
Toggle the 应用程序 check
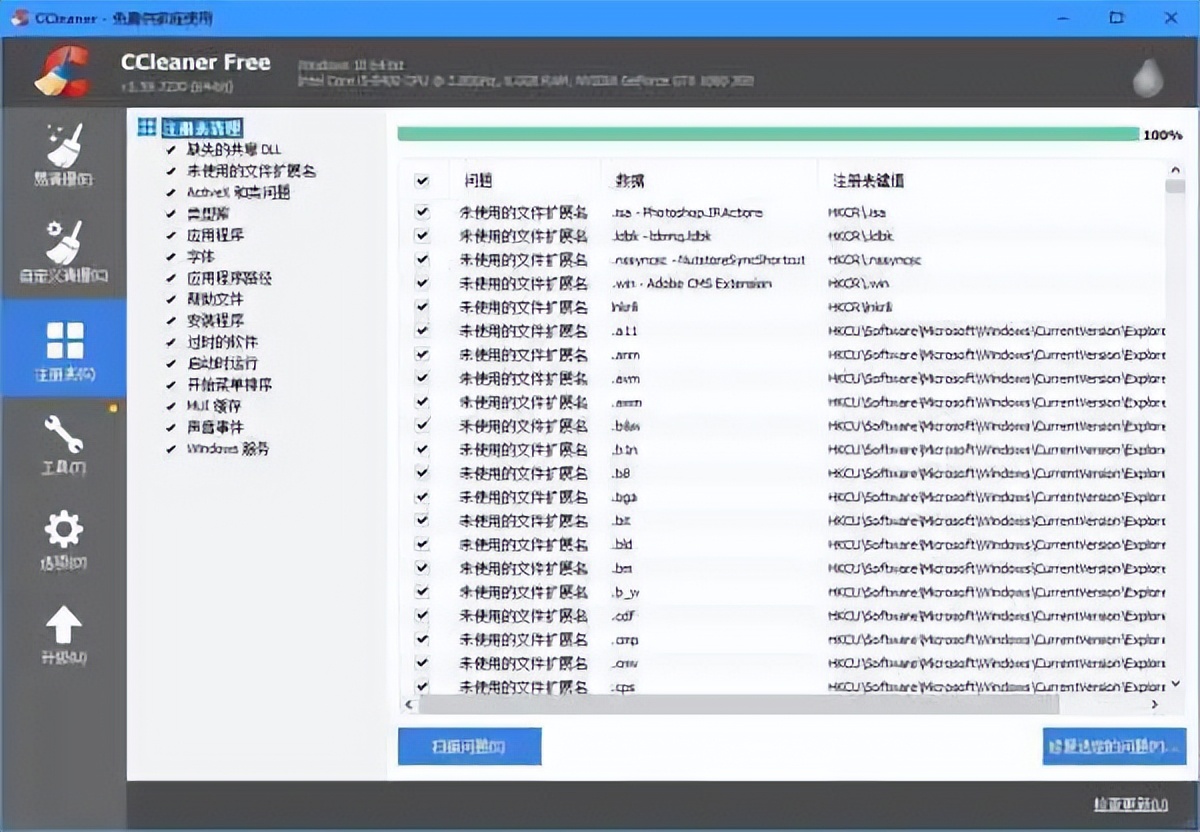(172, 235)
